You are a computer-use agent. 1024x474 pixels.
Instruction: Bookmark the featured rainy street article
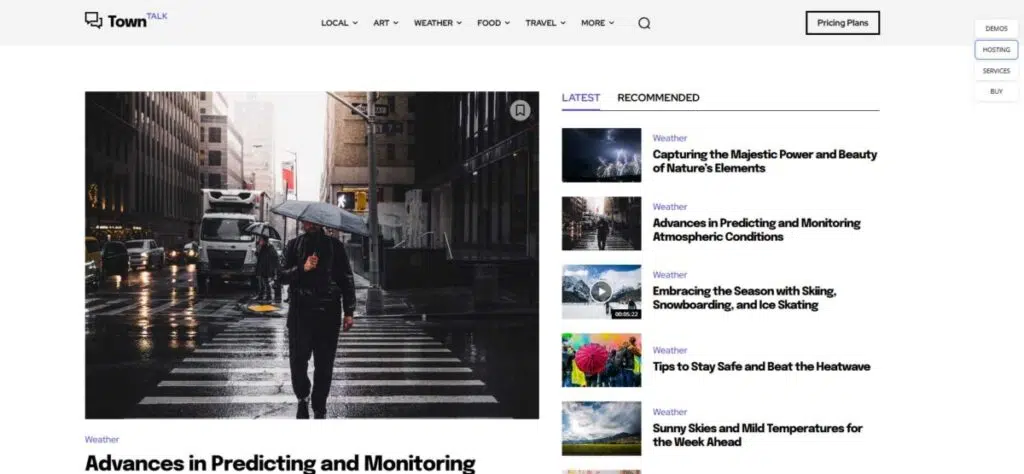[520, 110]
